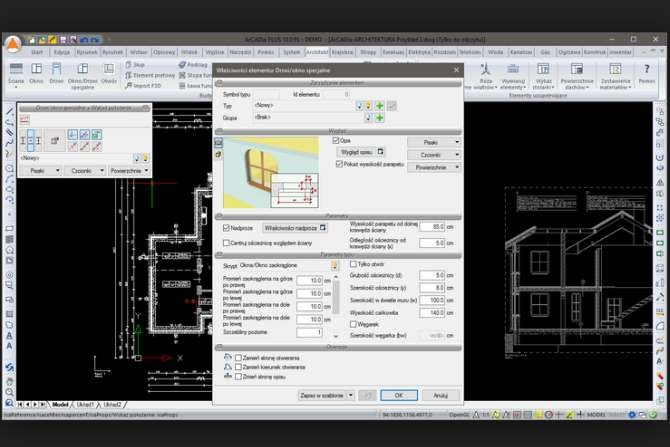Click the Róża wiatrów compass icon

[485, 76]
